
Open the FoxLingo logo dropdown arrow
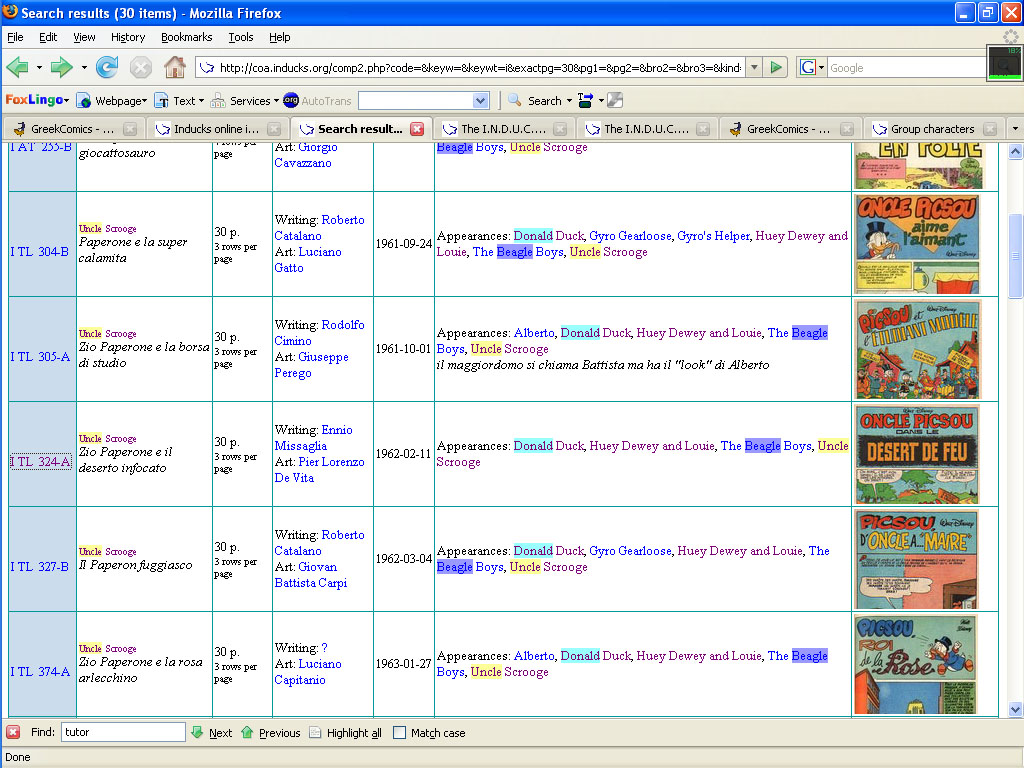click(66, 101)
